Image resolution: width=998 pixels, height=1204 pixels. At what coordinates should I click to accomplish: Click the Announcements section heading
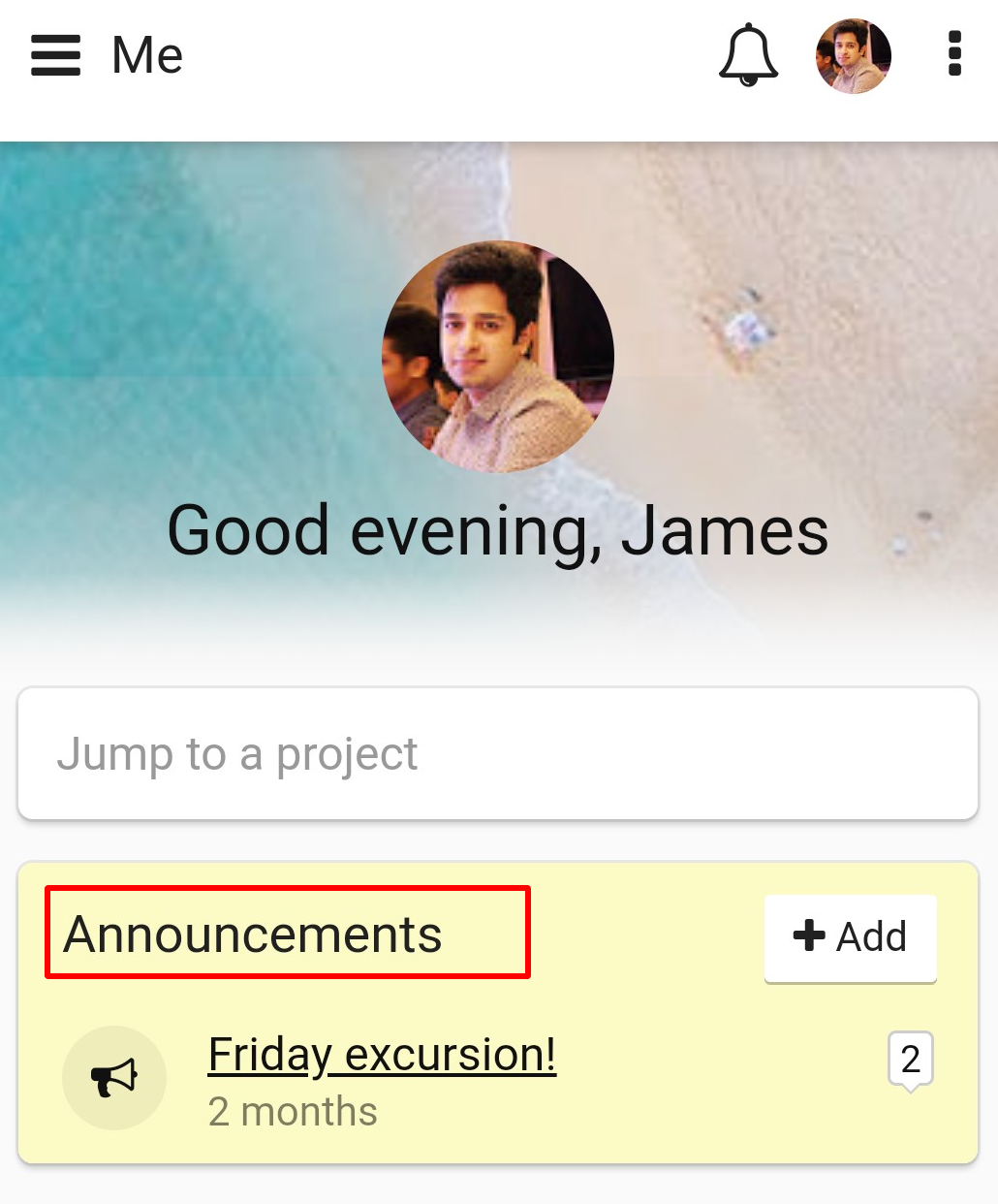click(x=253, y=935)
